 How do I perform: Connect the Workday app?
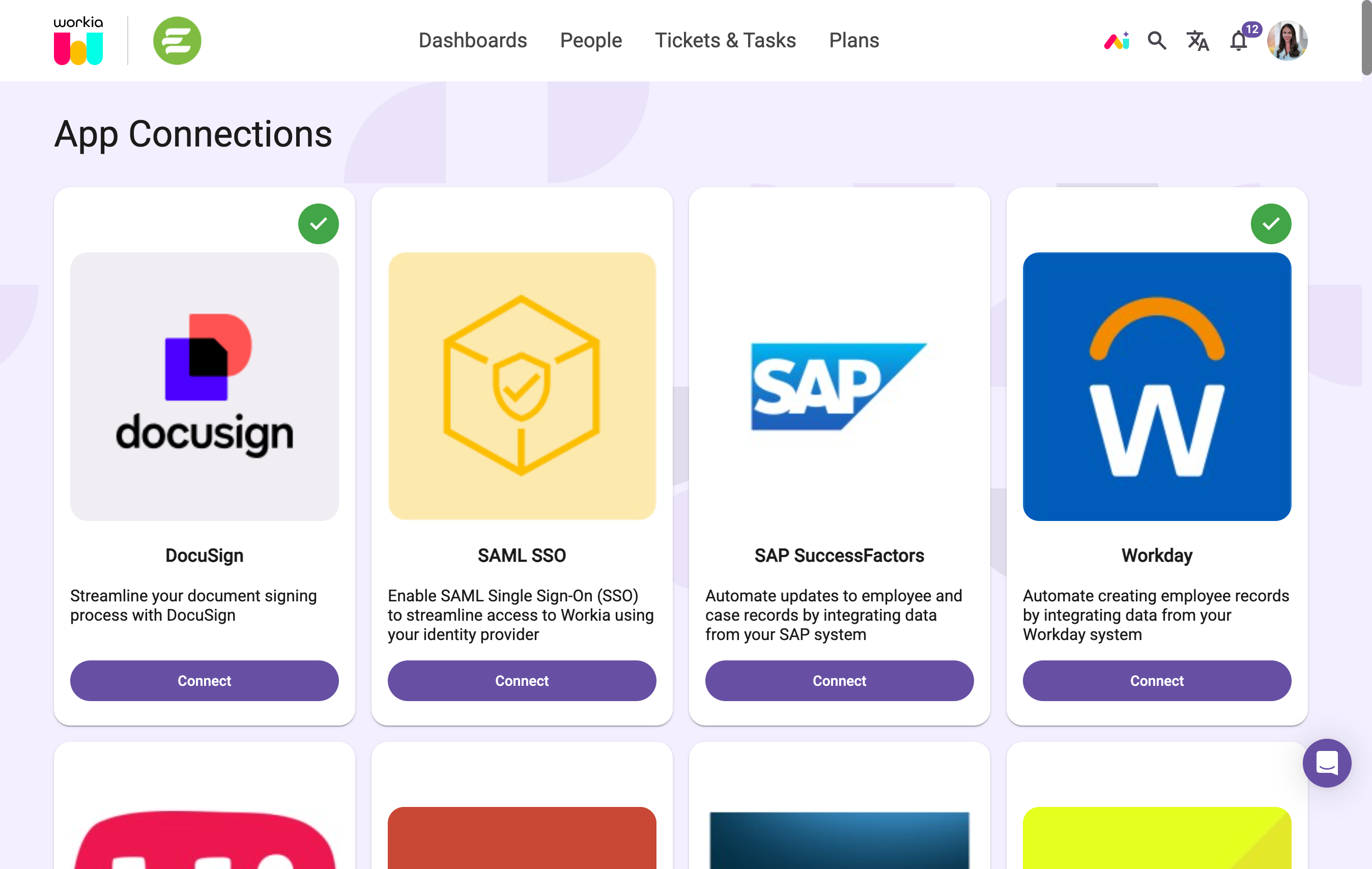click(x=1157, y=681)
